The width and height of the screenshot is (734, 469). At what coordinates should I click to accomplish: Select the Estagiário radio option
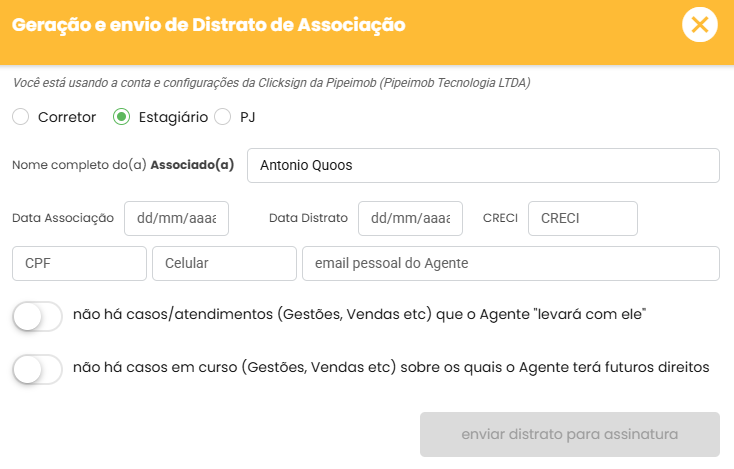(122, 117)
